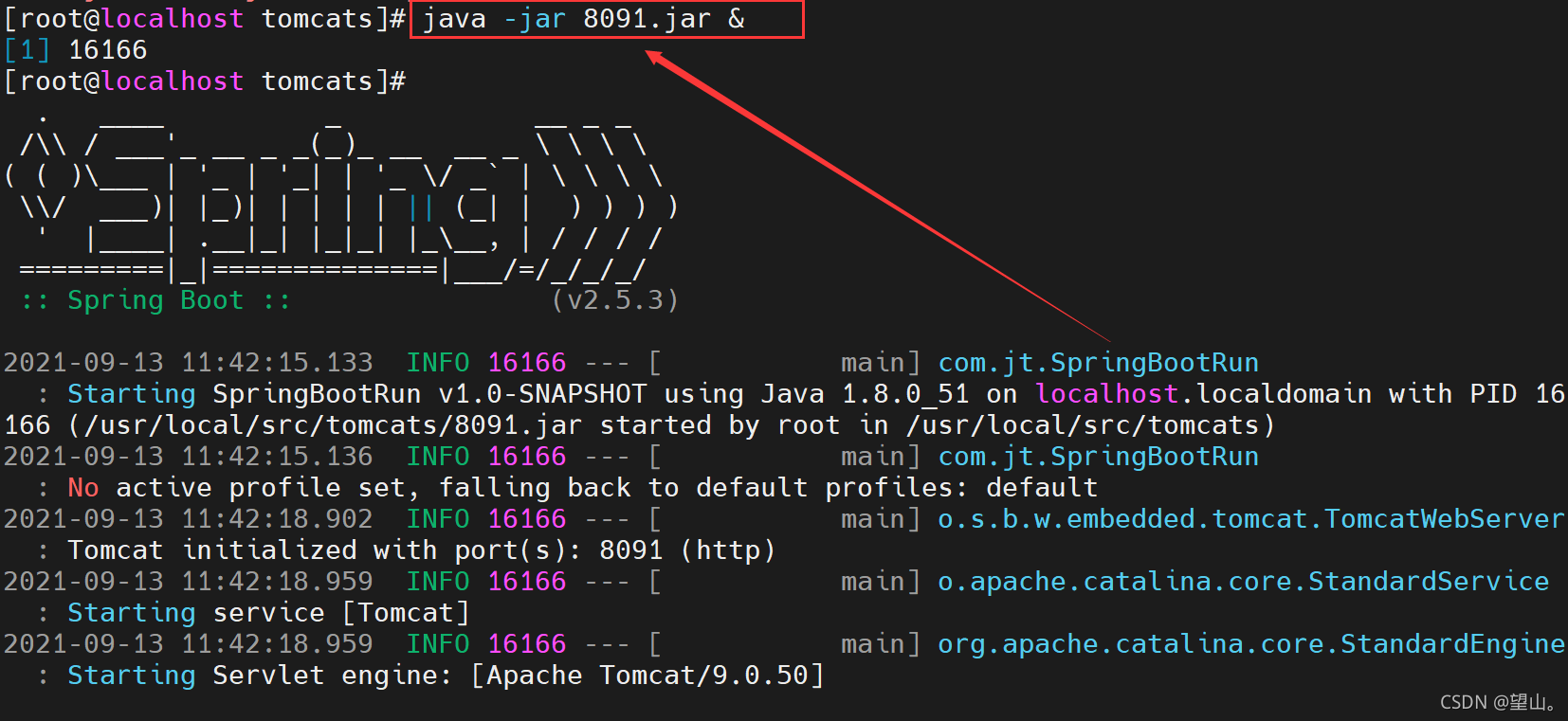
Task: Select the timestamp '2021-09-13 11:42:15.133'
Action: 189,363
